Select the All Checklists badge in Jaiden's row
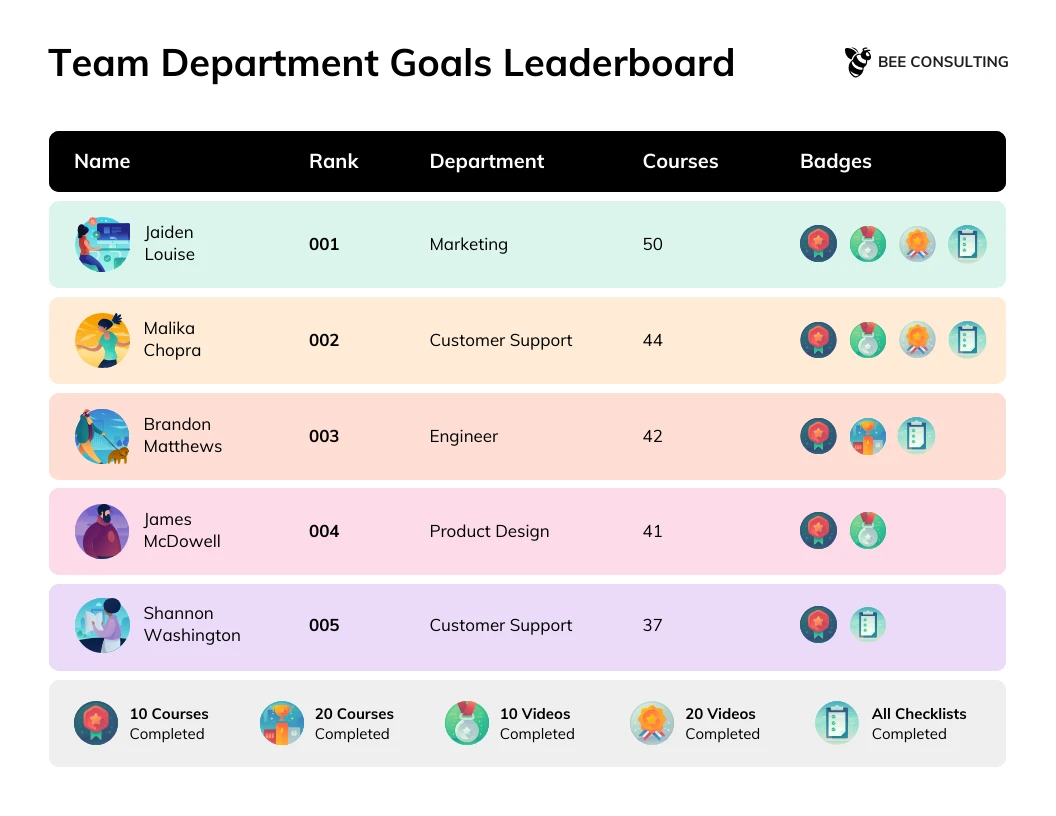 click(967, 243)
